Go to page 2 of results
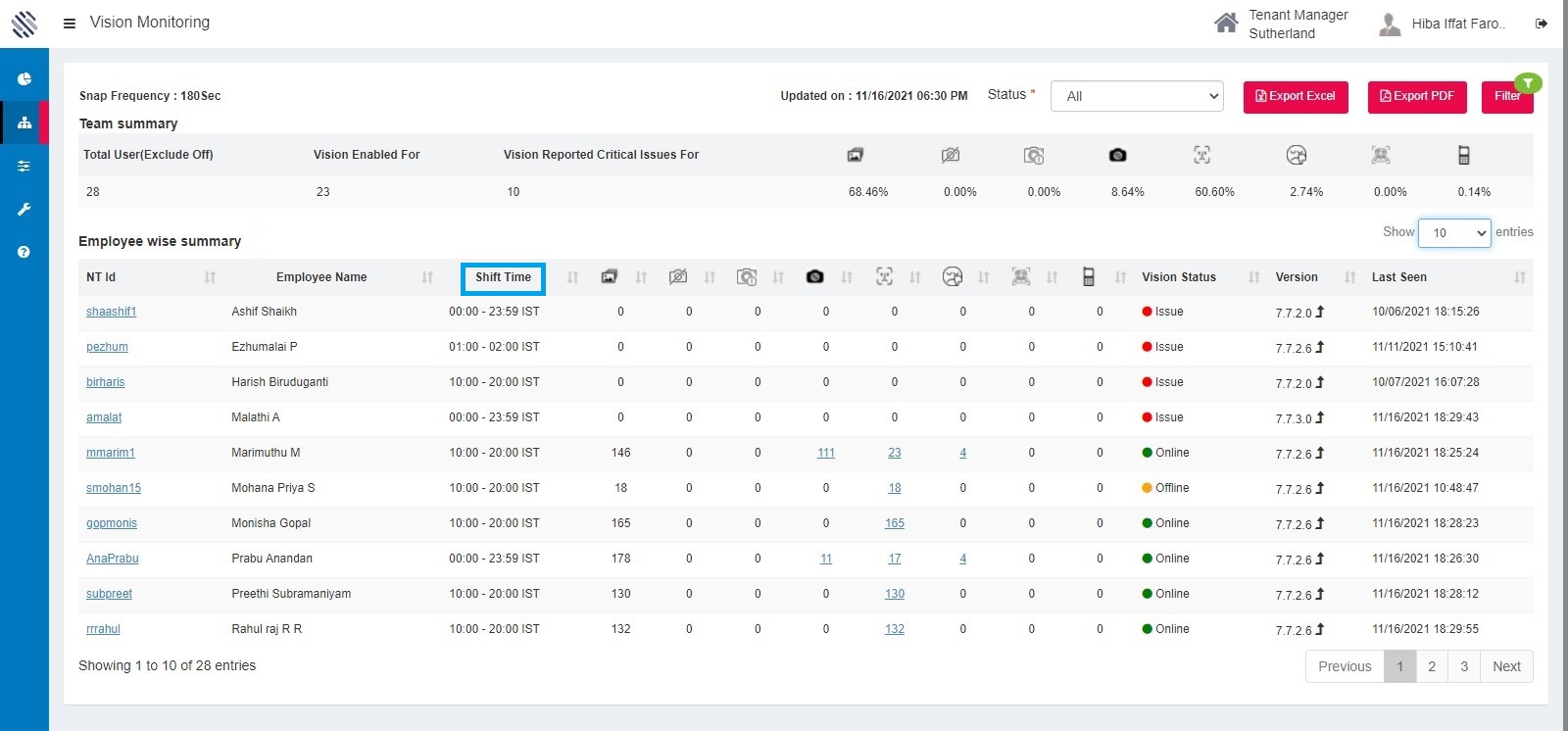This screenshot has width=1568, height=731. 1432,666
